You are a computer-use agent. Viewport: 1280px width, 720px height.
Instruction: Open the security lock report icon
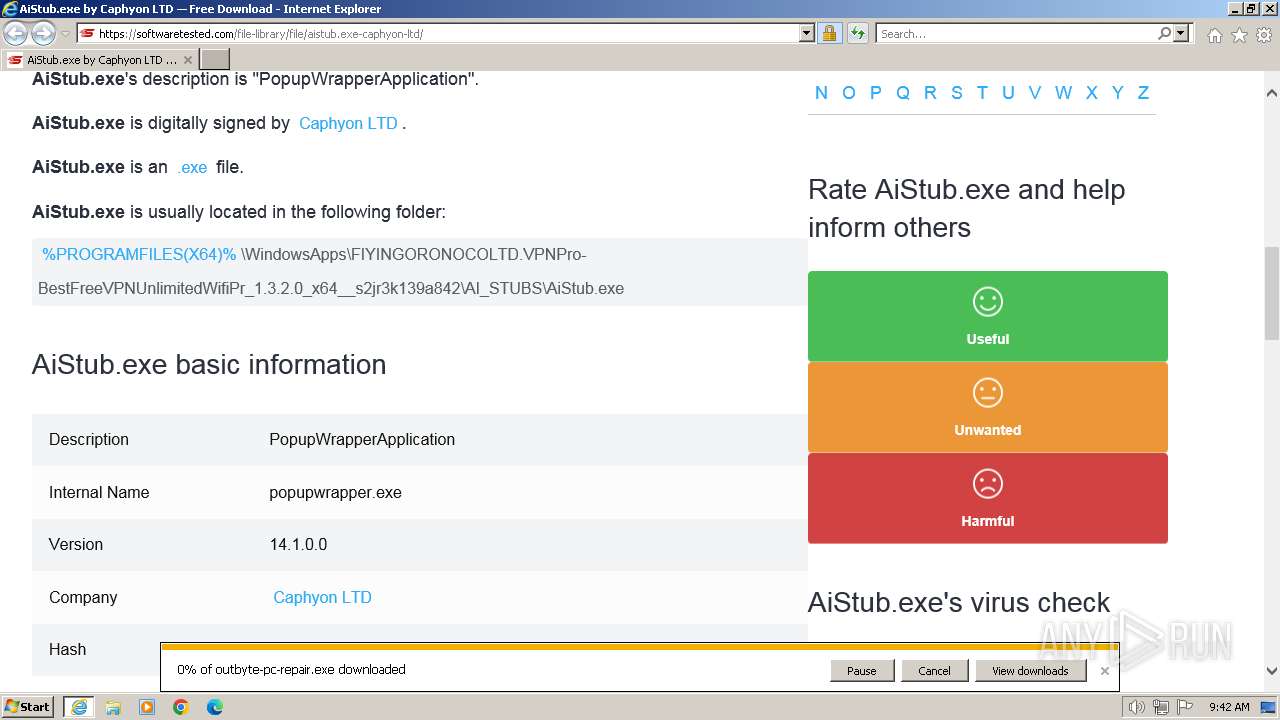(829, 33)
